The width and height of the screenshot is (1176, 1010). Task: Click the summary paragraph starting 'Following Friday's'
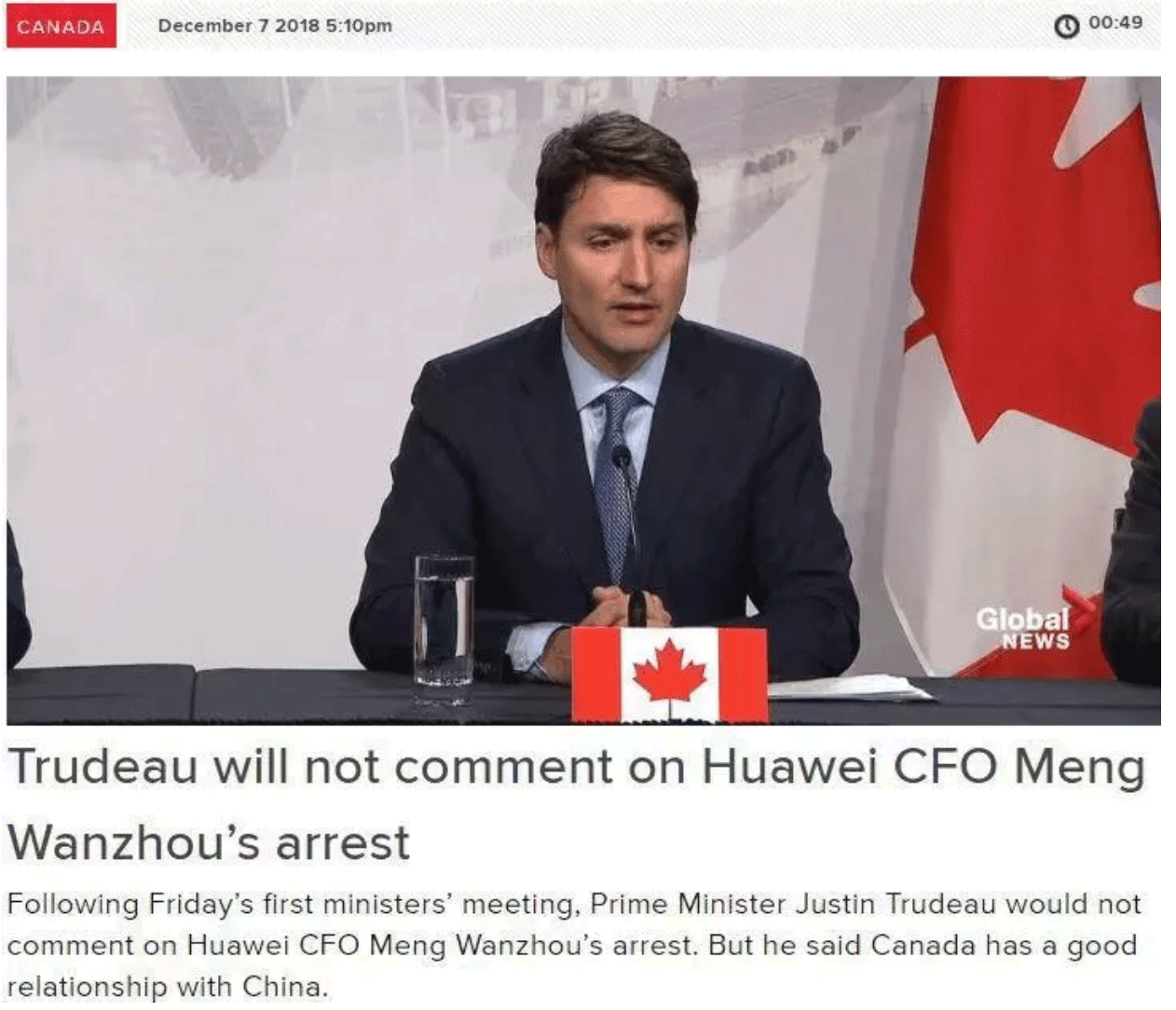click(x=574, y=945)
